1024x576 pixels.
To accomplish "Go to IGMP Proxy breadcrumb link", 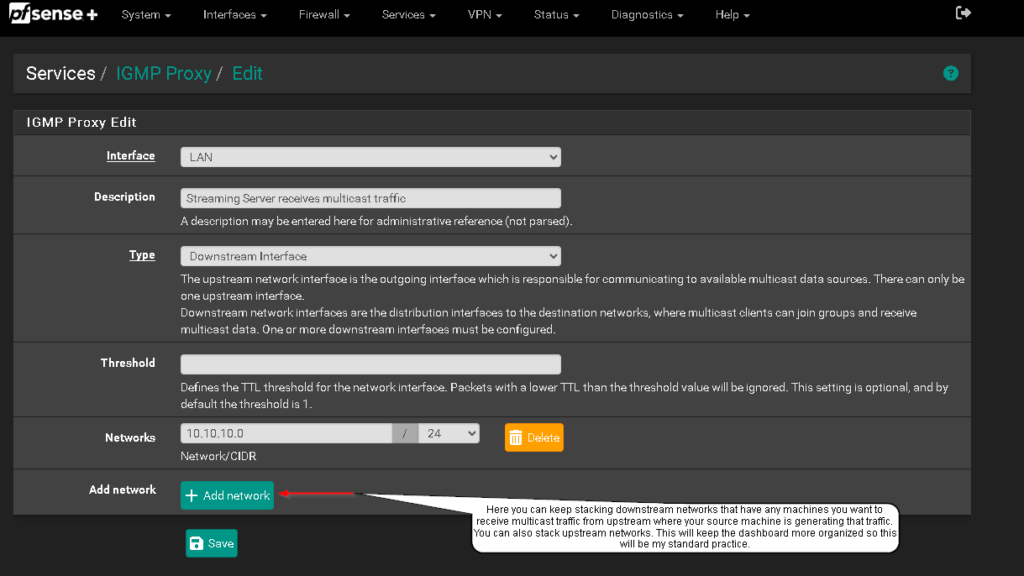I will 163,73.
